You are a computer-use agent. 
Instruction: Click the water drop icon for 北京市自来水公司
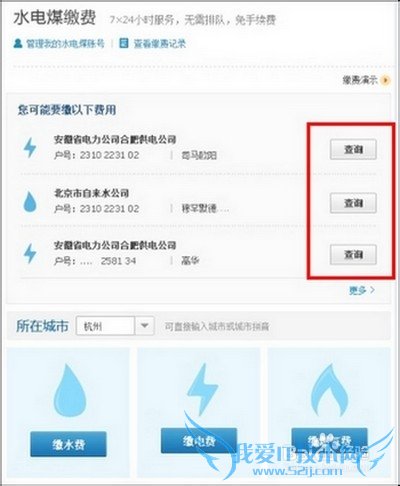click(30, 202)
